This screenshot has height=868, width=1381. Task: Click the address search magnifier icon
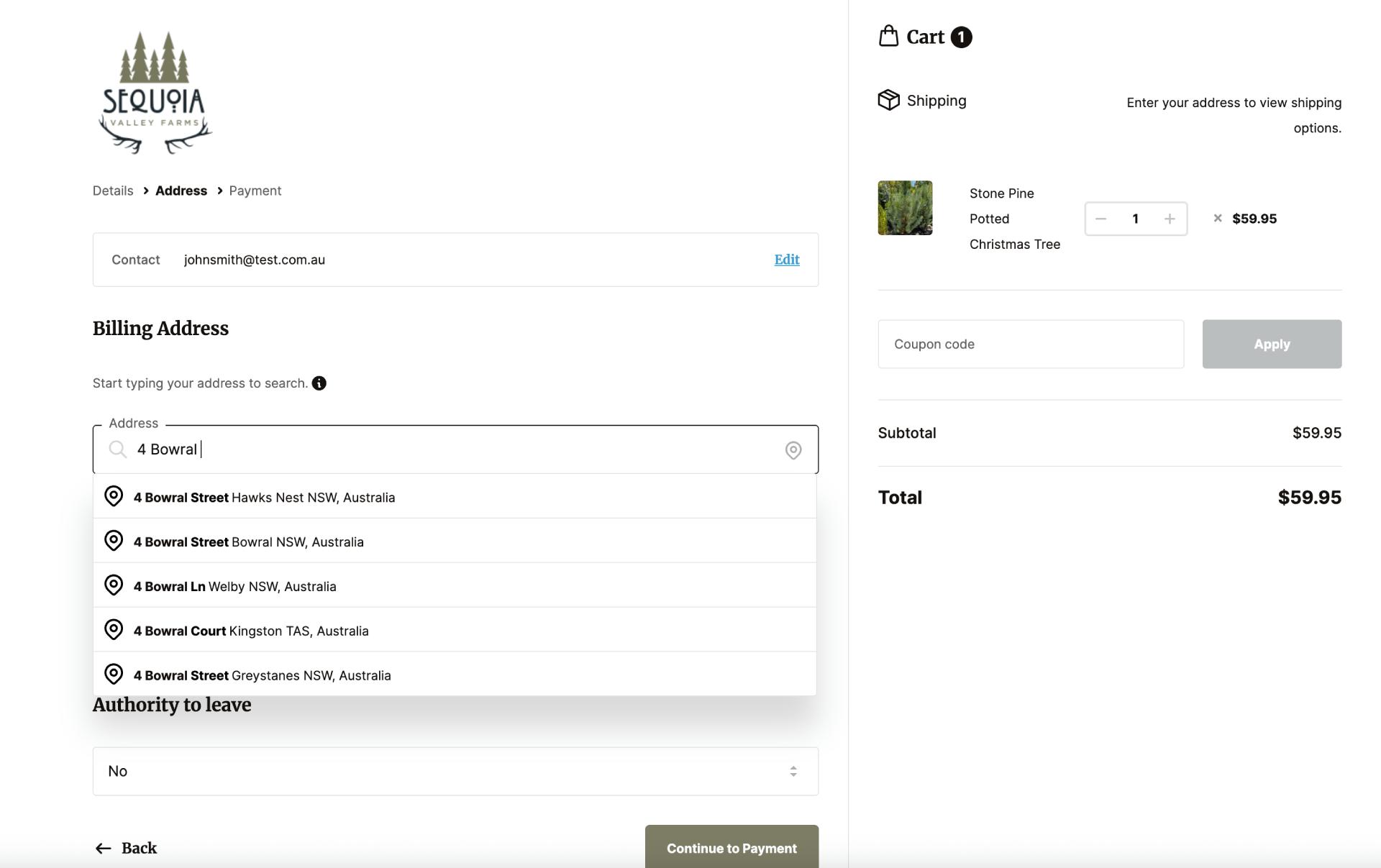[117, 450]
